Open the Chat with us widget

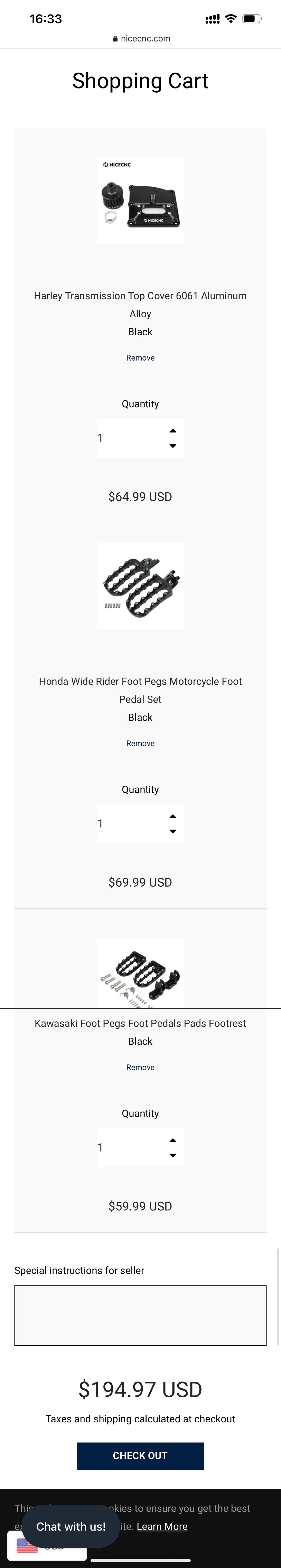click(x=70, y=1526)
